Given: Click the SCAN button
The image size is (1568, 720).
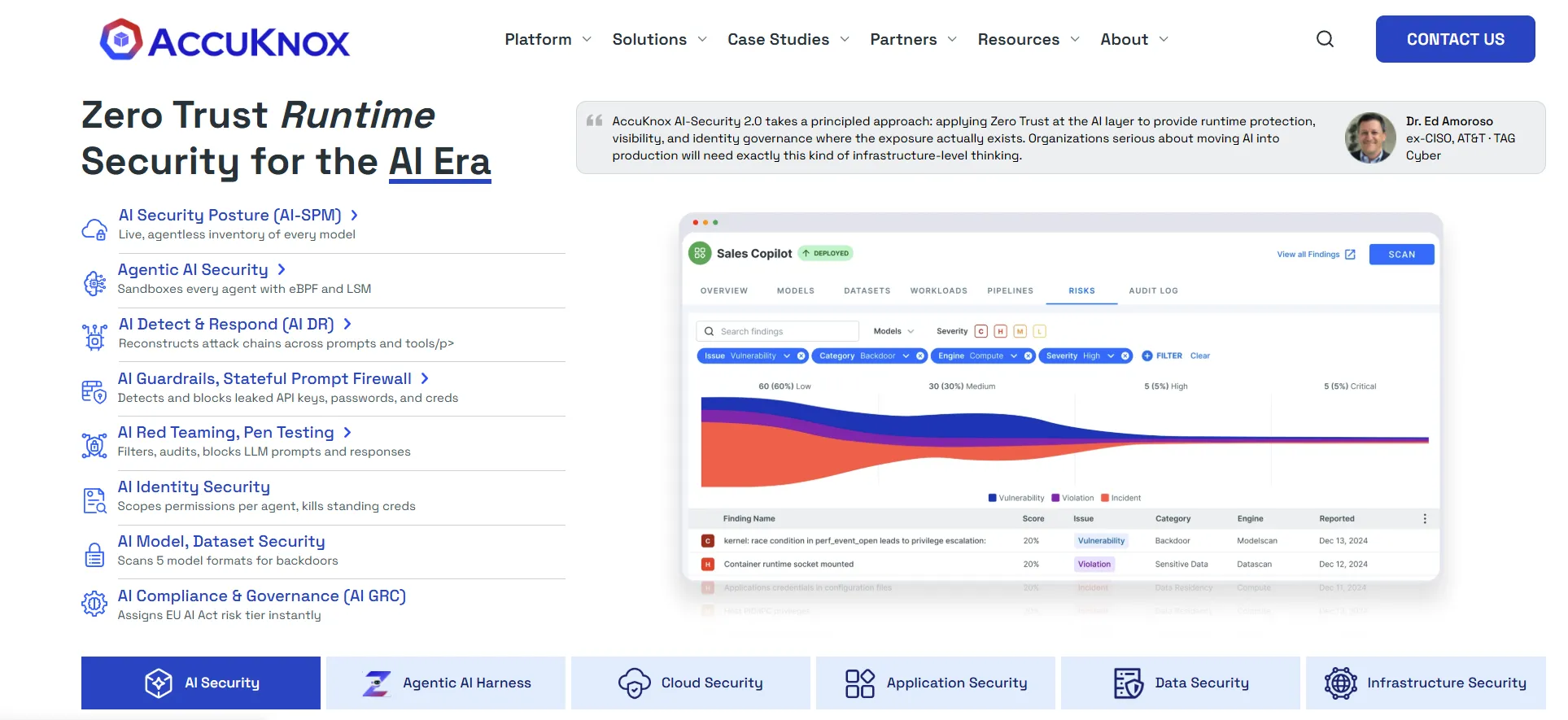Looking at the screenshot, I should coord(1401,255).
